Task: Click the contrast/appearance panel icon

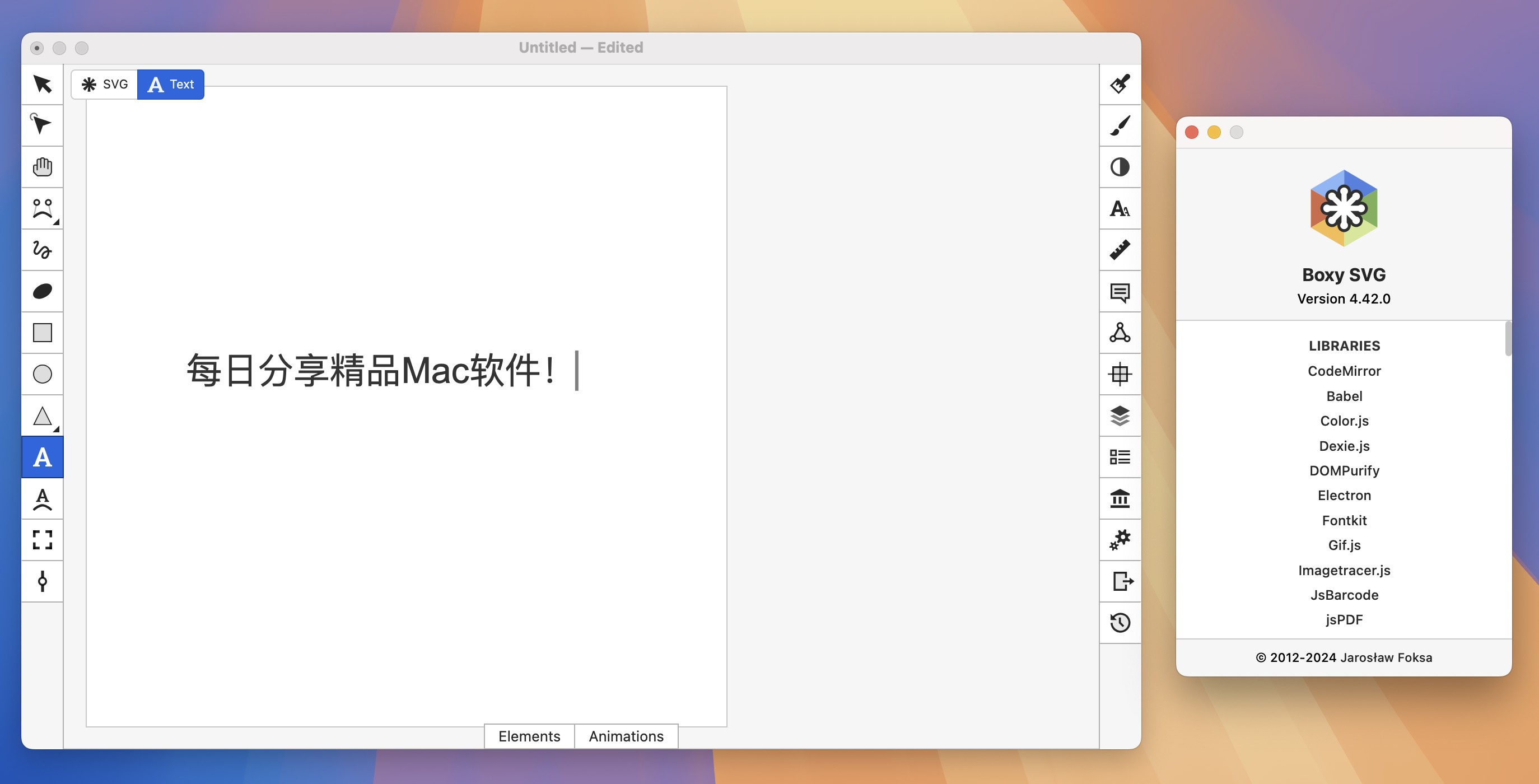Action: tap(1119, 166)
